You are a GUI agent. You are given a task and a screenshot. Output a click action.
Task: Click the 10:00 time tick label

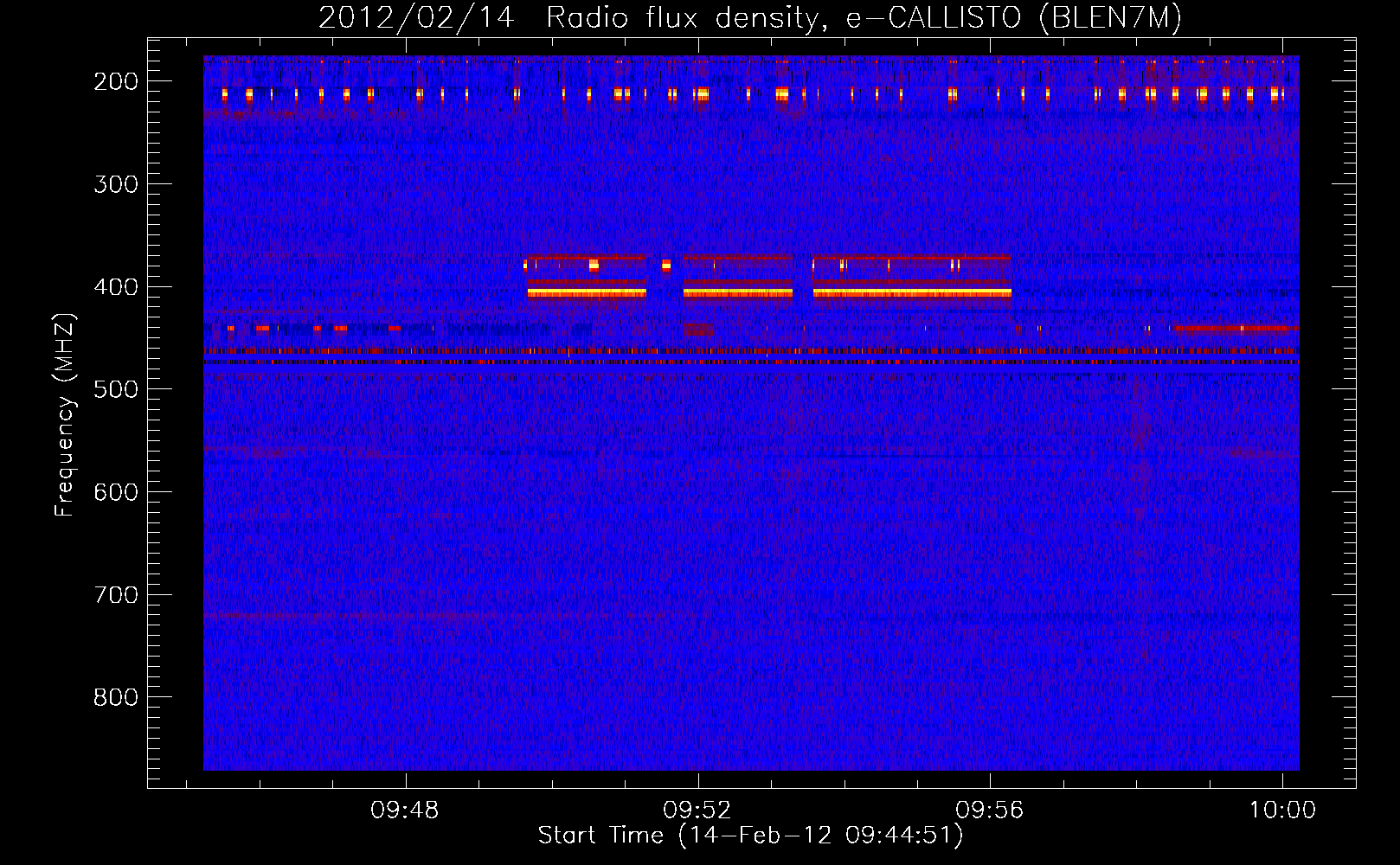[x=1282, y=811]
